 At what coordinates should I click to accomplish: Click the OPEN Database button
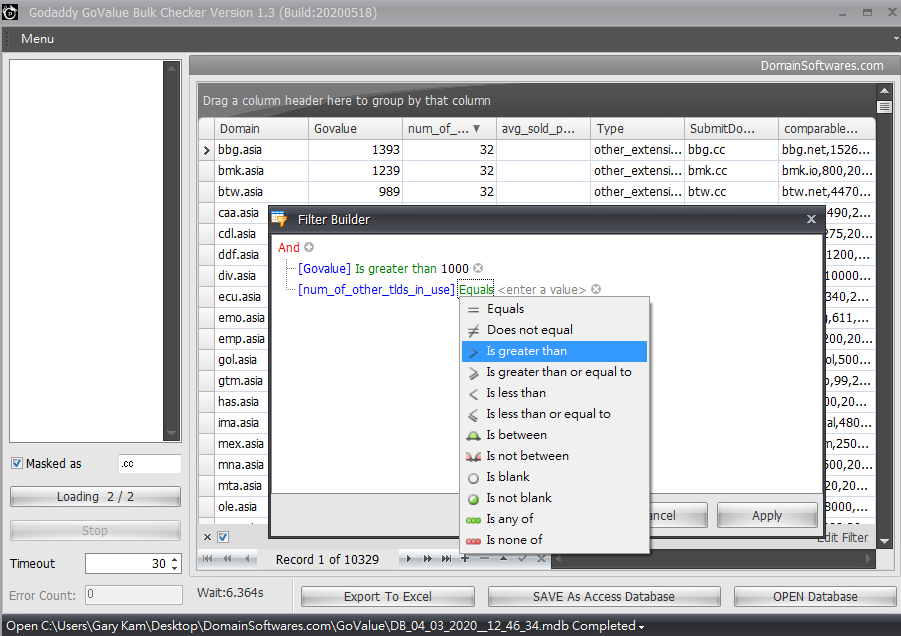[815, 596]
